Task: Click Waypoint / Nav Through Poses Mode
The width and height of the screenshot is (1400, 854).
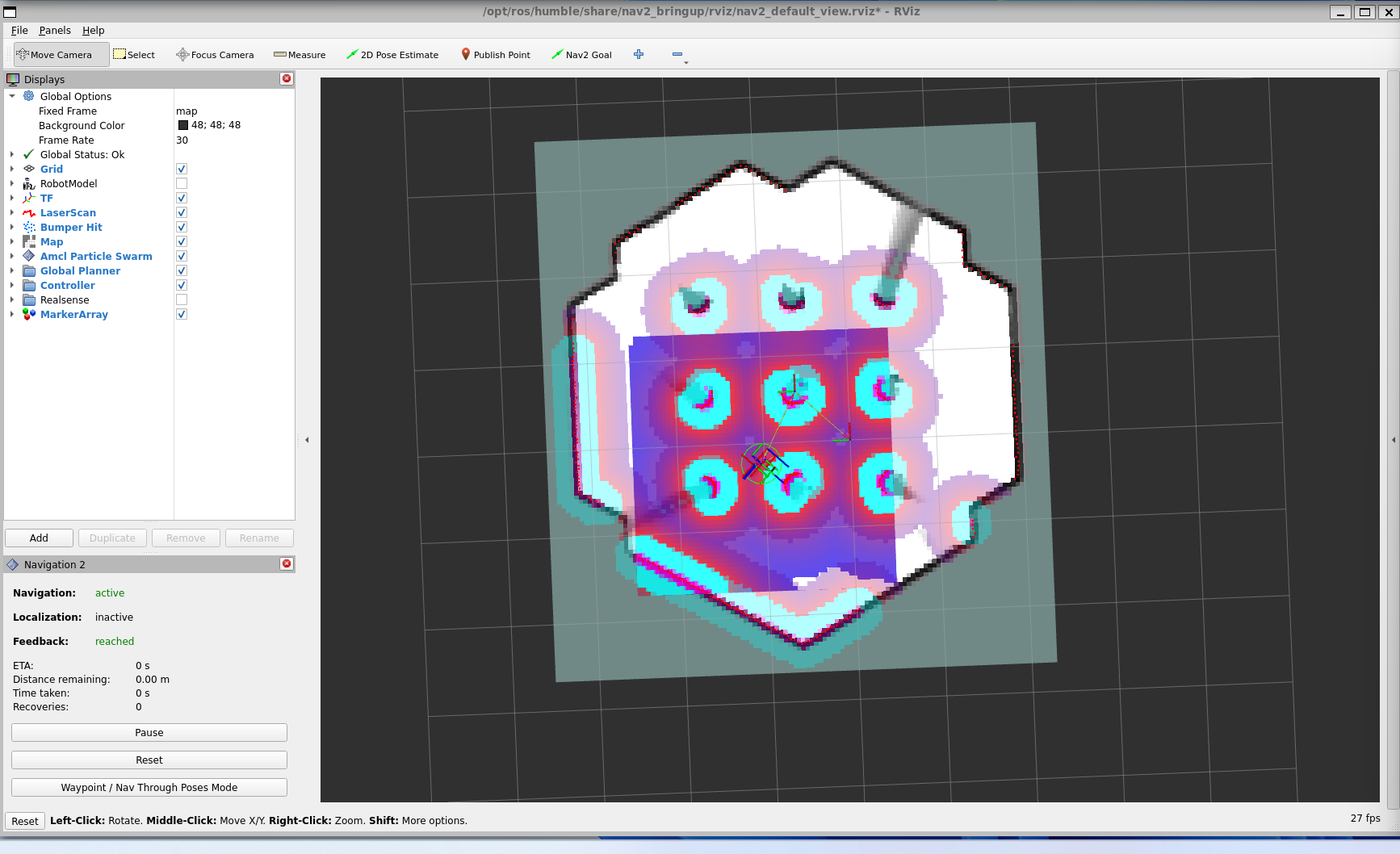Action: click(149, 787)
